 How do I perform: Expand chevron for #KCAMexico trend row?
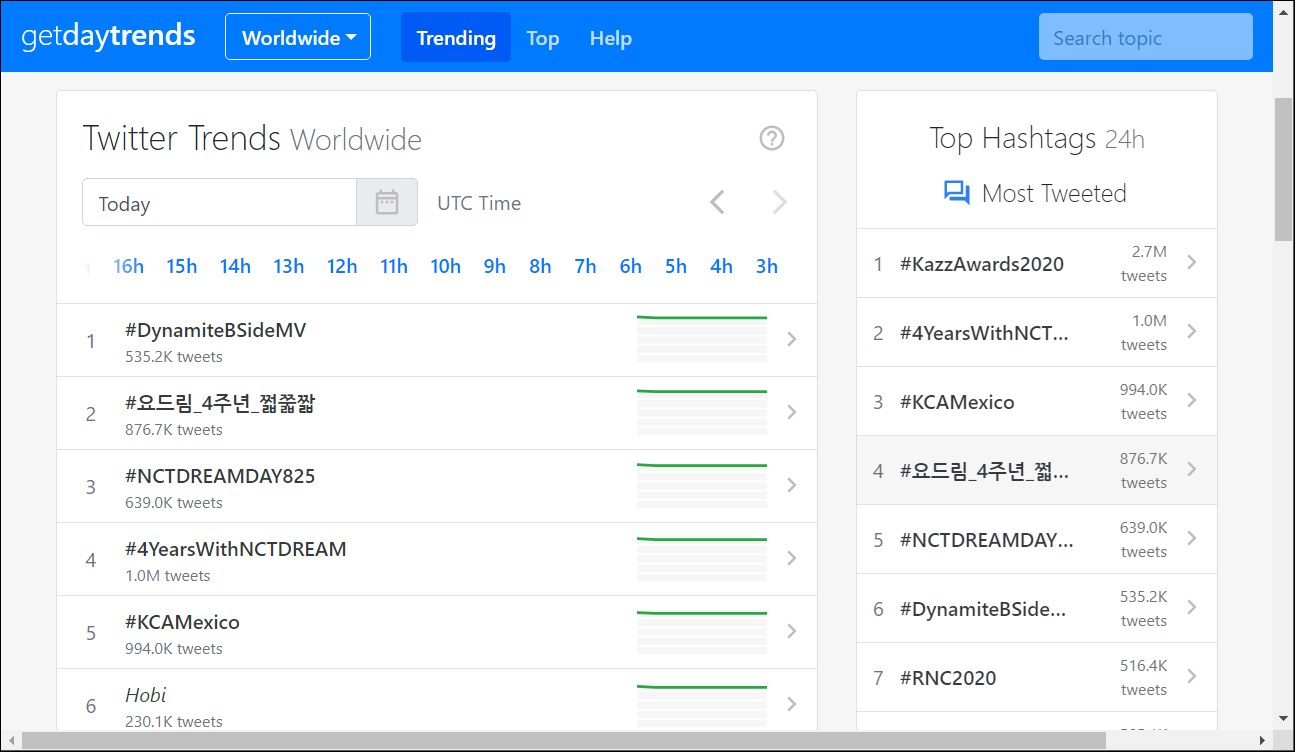tap(792, 631)
